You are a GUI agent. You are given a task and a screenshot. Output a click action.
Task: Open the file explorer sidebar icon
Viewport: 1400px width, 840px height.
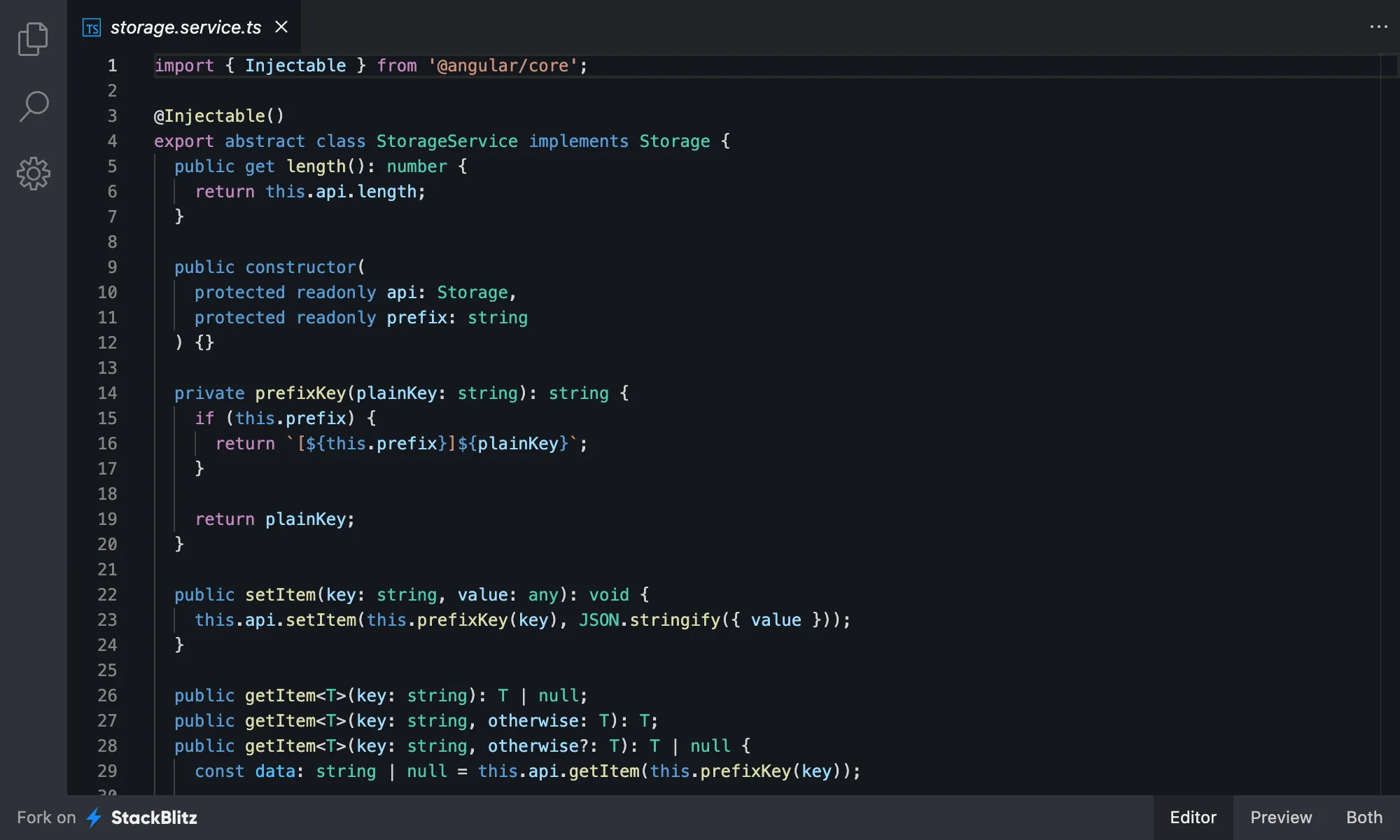coord(33,38)
